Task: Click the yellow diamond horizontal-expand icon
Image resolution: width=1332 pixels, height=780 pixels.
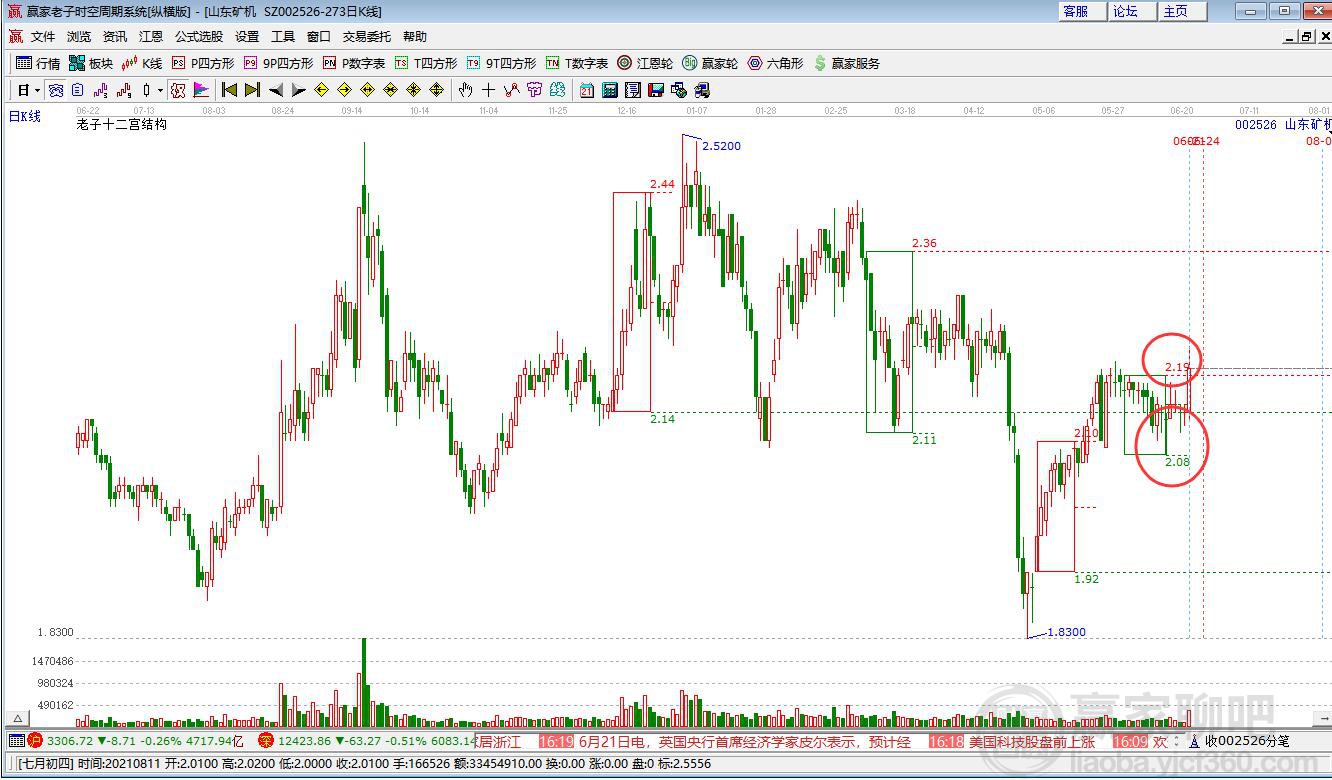Action: [x=367, y=90]
